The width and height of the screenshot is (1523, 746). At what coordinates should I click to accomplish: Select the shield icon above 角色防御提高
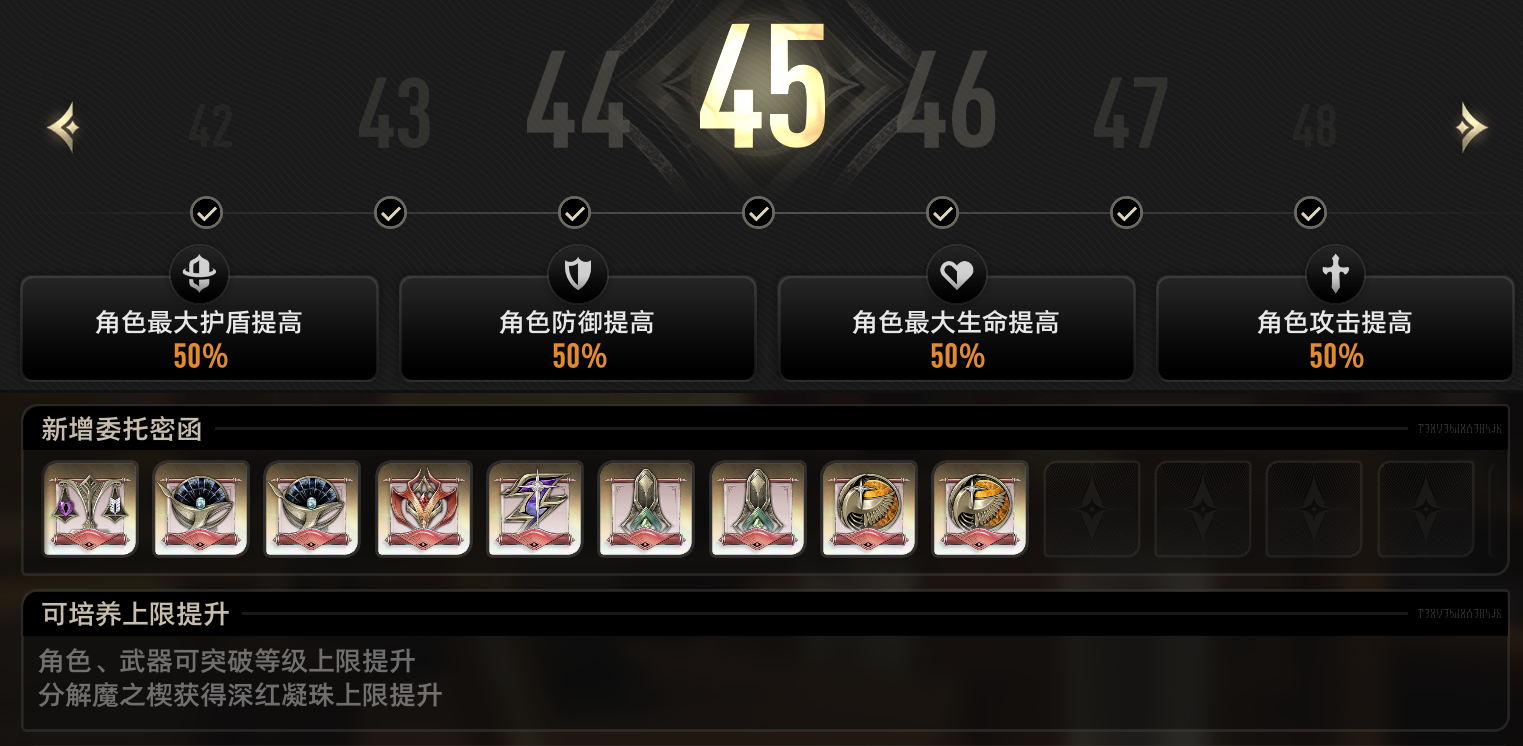point(578,274)
